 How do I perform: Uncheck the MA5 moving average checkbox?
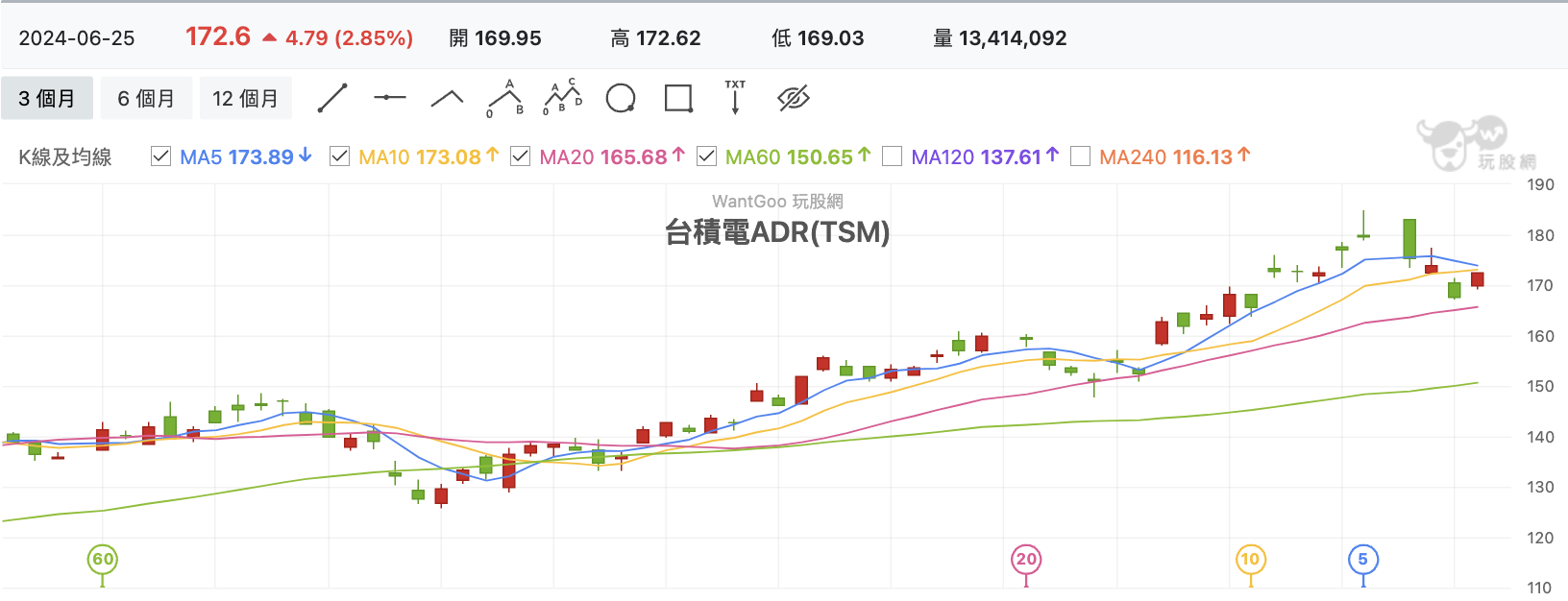point(160,156)
